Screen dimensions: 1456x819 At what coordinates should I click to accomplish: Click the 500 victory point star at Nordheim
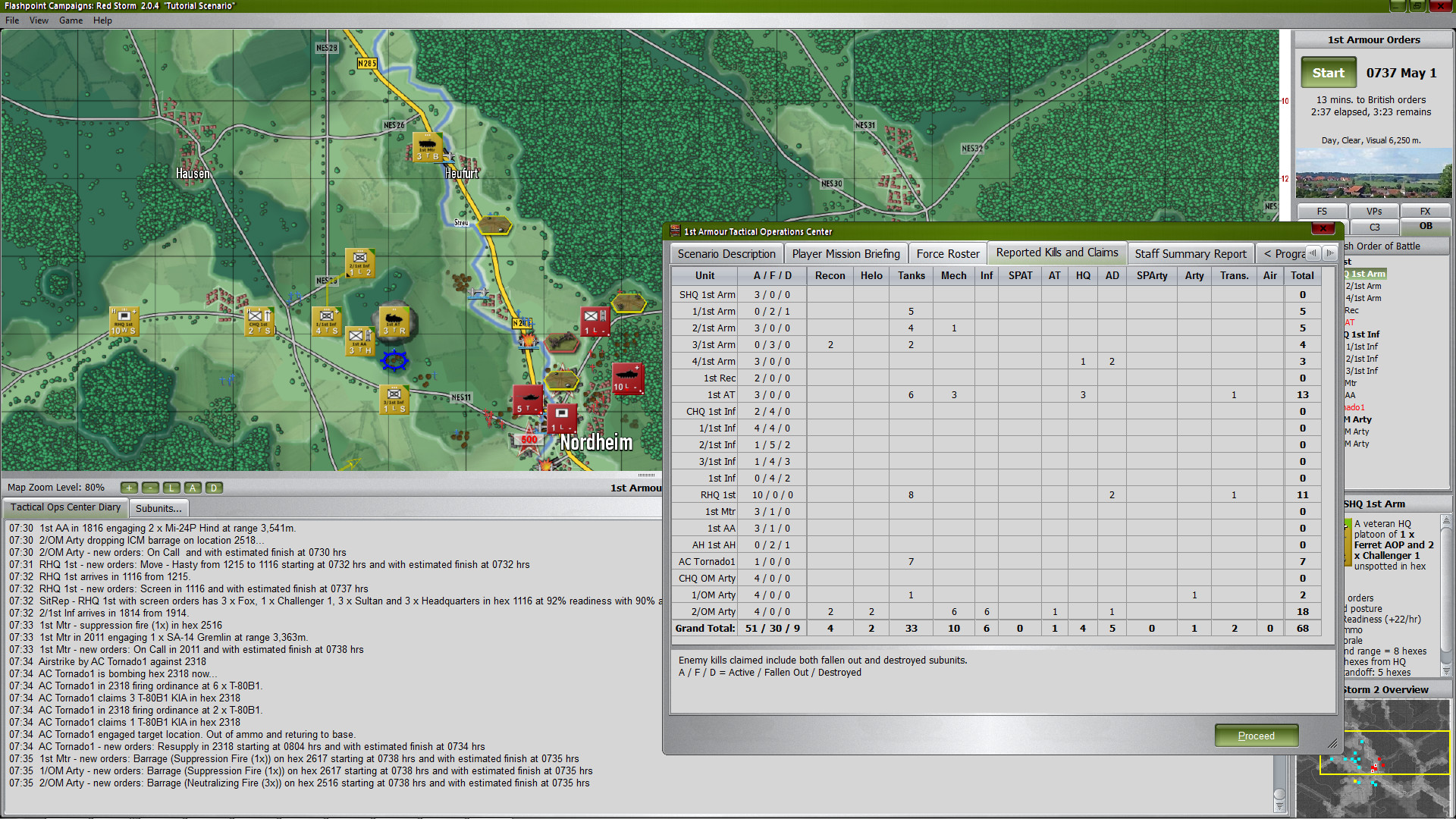click(x=529, y=441)
